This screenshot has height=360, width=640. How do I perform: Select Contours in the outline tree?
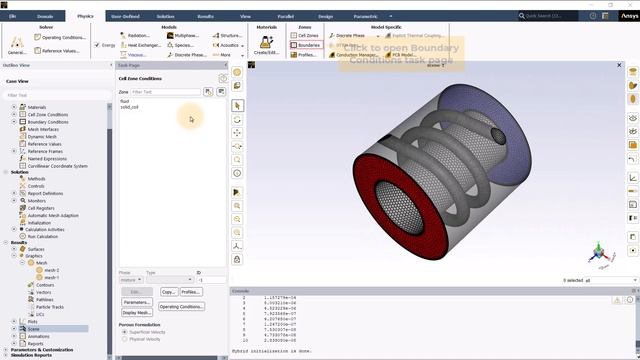(x=45, y=285)
